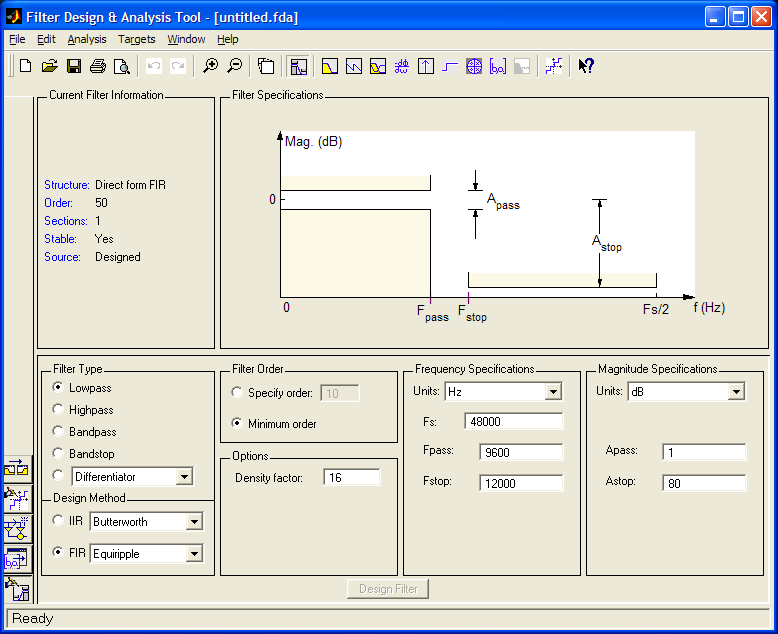This screenshot has height=634, width=778.
Task: Select the Minimum order option
Action: (x=237, y=423)
